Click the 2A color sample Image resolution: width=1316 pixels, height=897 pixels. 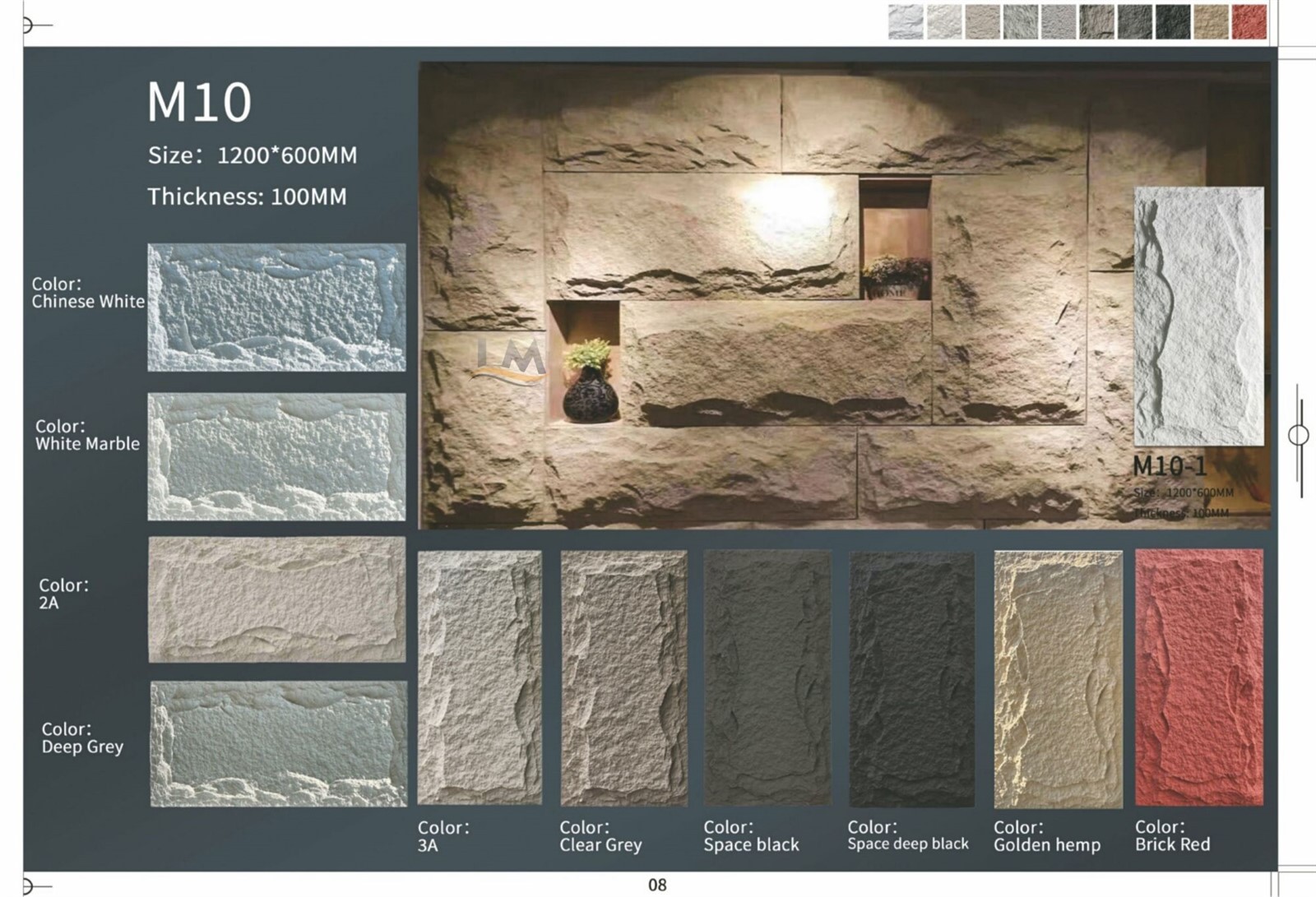tap(276, 600)
